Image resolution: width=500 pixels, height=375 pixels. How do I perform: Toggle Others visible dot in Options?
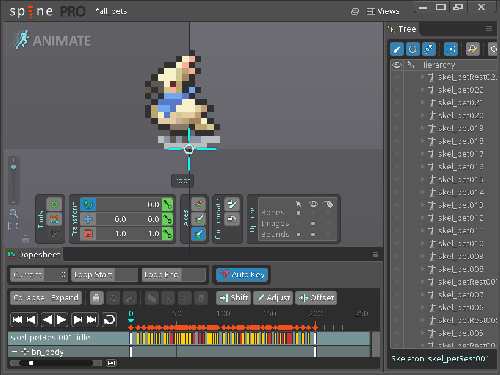[313, 234]
